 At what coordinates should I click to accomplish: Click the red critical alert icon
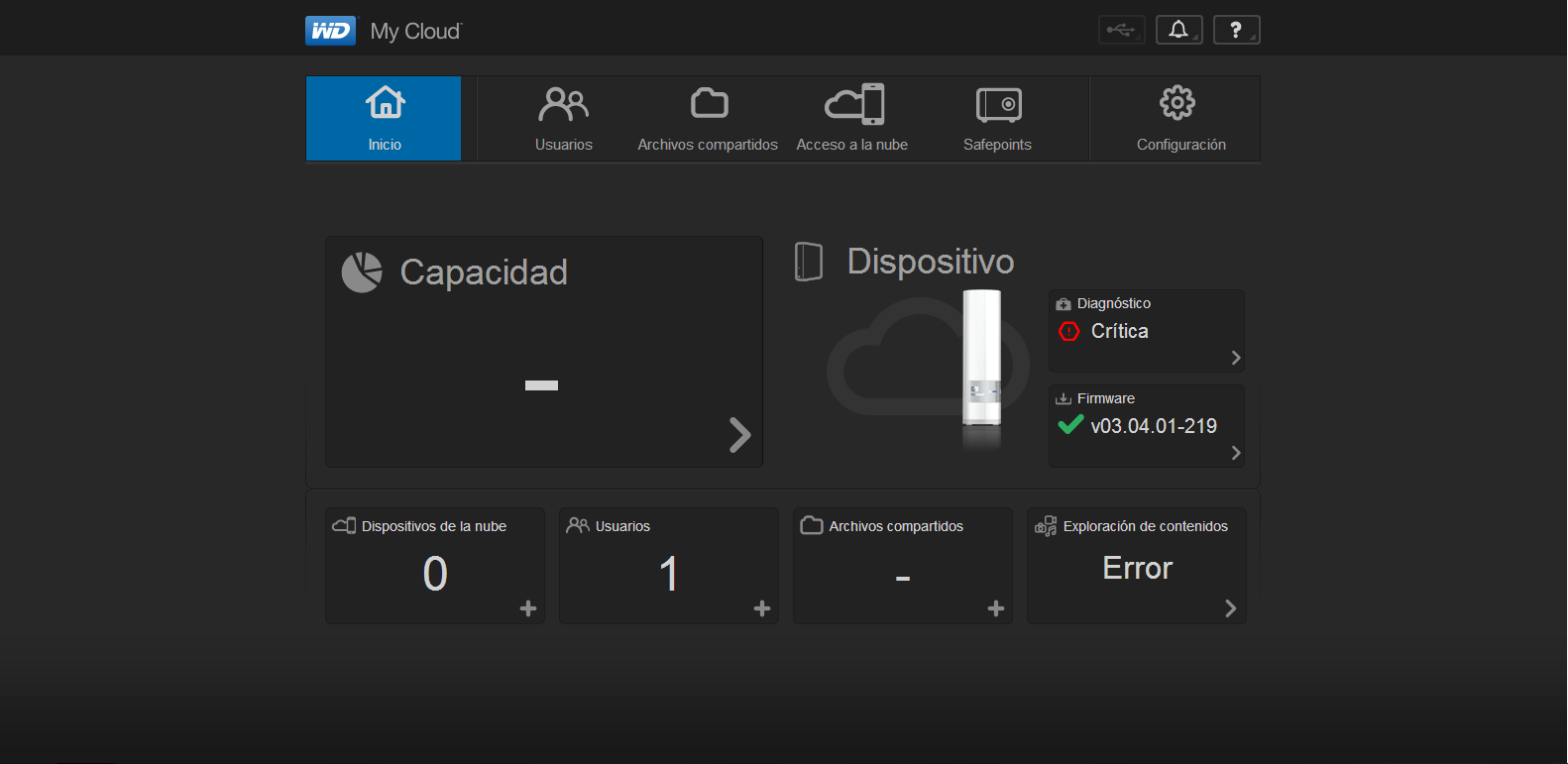coord(1069,331)
